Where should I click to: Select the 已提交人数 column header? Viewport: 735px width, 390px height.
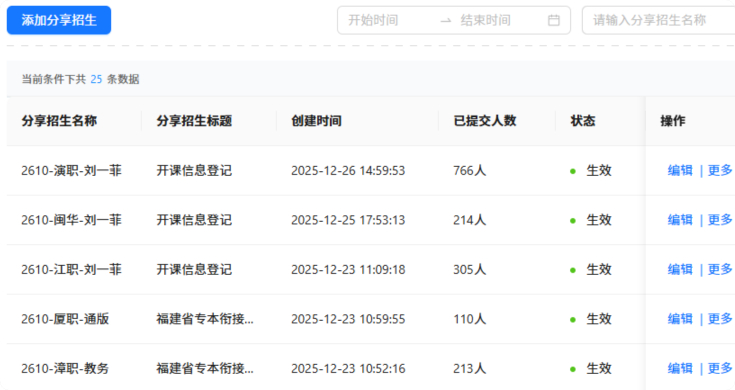[x=485, y=121]
